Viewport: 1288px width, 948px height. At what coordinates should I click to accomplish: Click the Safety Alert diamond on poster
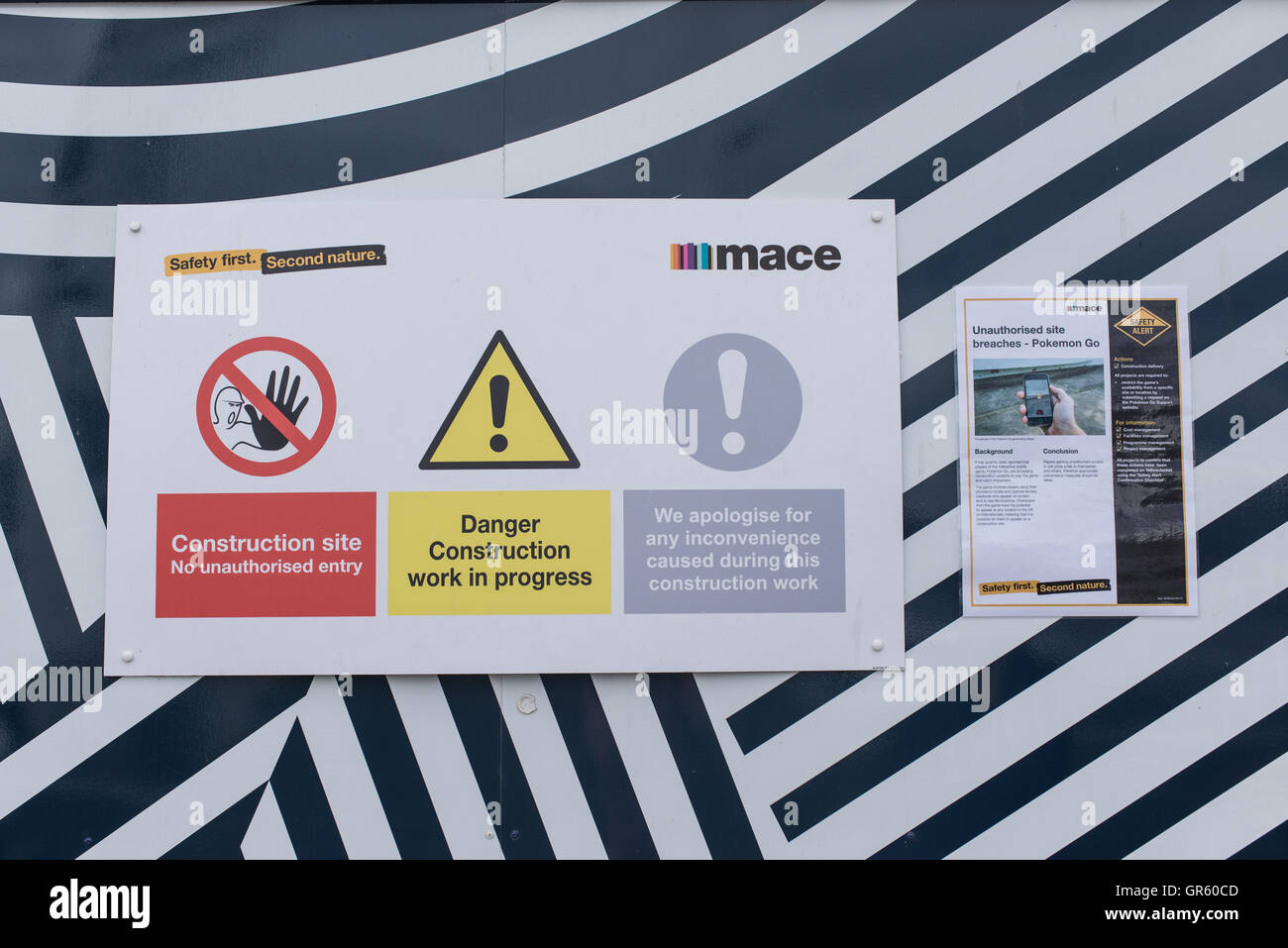[x=1142, y=327]
